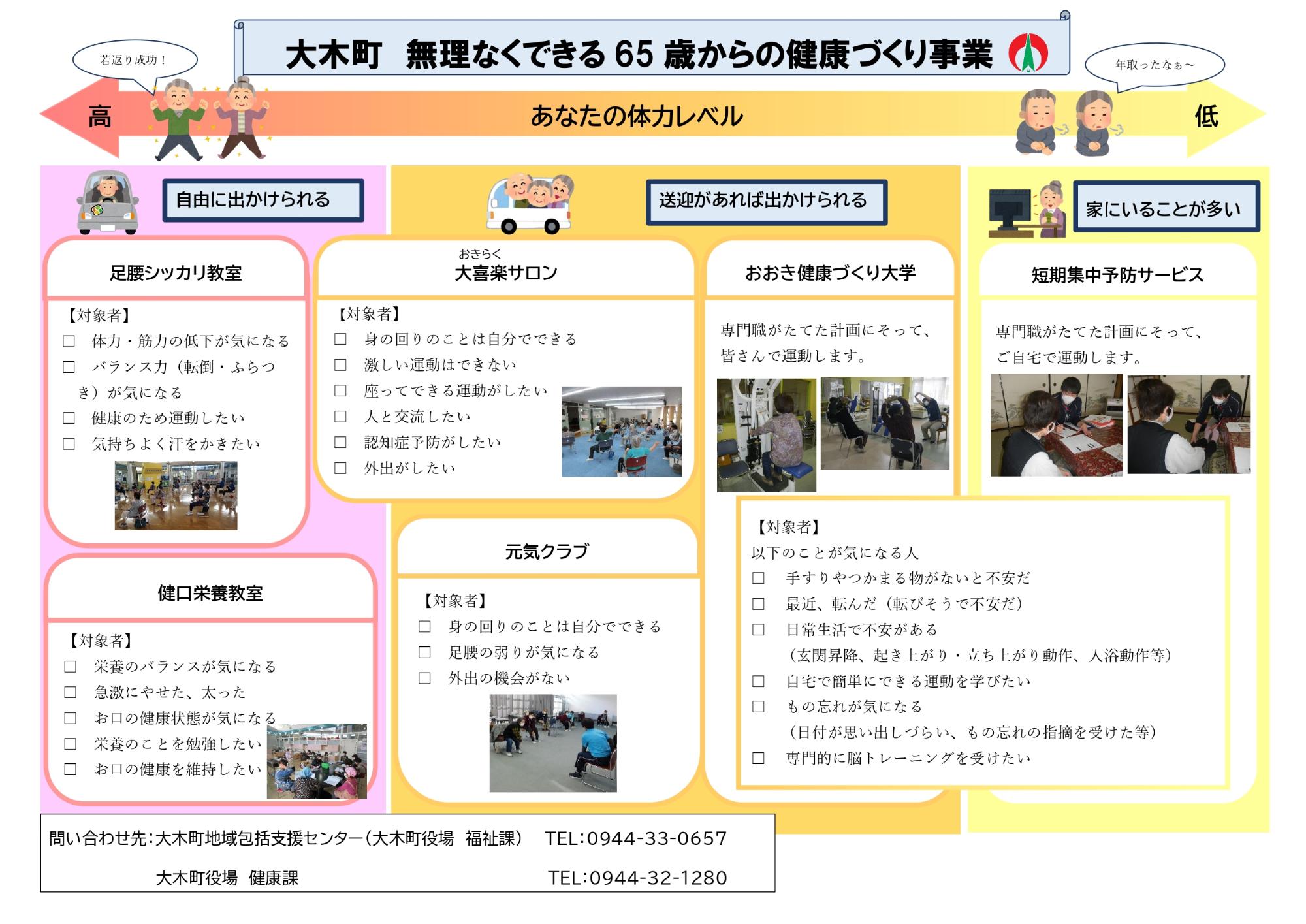Screen dimensions: 1306x924
Task: Click the 元気クラブ chair exercise photo
Action: pyautogui.click(x=553, y=743)
